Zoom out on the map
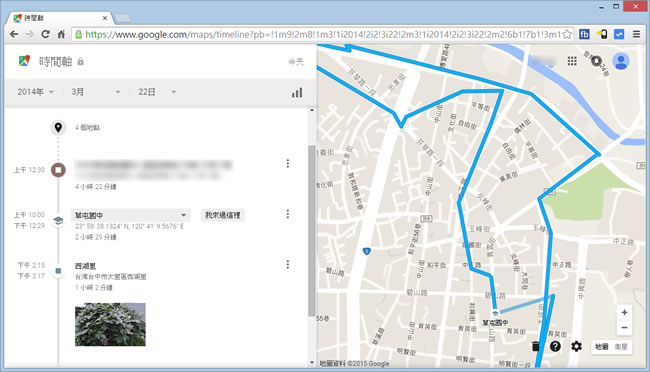Screen dimensions: 650x372 pyautogui.click(x=624, y=328)
